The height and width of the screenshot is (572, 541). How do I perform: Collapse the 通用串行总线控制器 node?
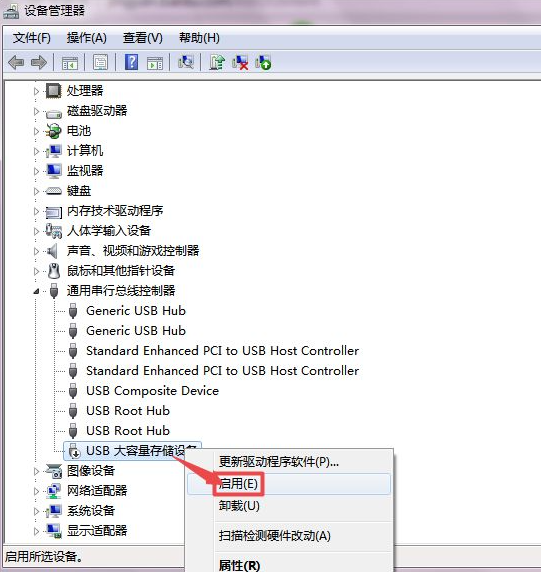coord(36,291)
